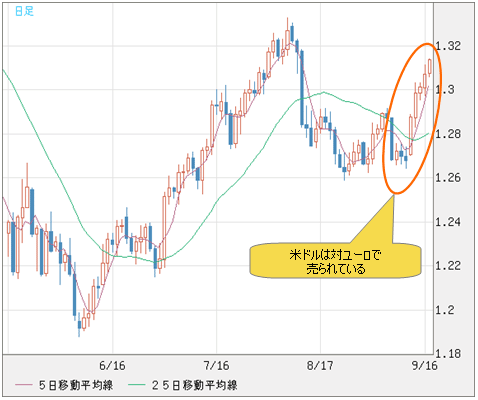478x400 pixels.
Task: Click the latest candlestick inside the orange ellipse
Action: (430, 67)
